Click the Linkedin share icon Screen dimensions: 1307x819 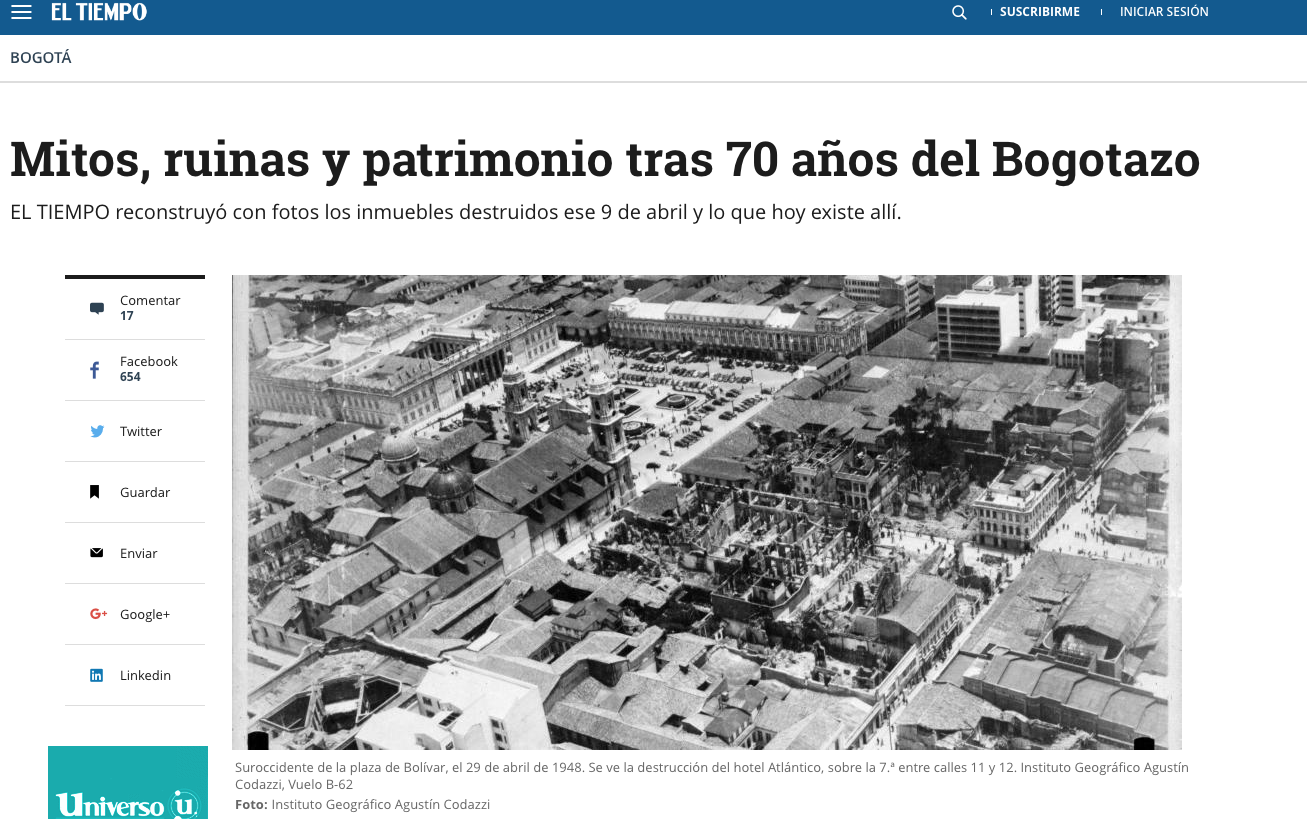click(x=96, y=674)
